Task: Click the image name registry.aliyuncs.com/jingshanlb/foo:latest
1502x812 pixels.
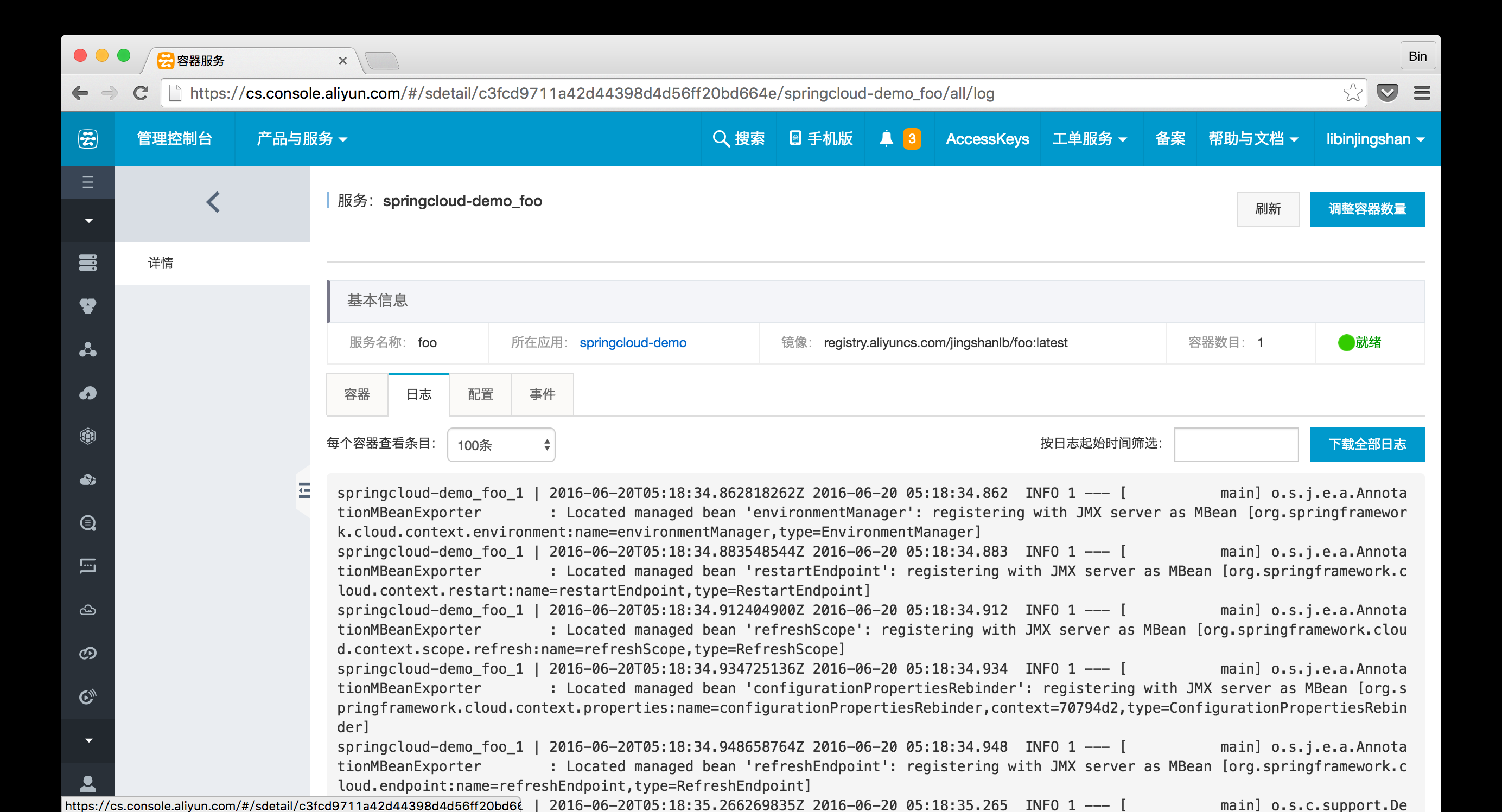Action: pyautogui.click(x=945, y=343)
